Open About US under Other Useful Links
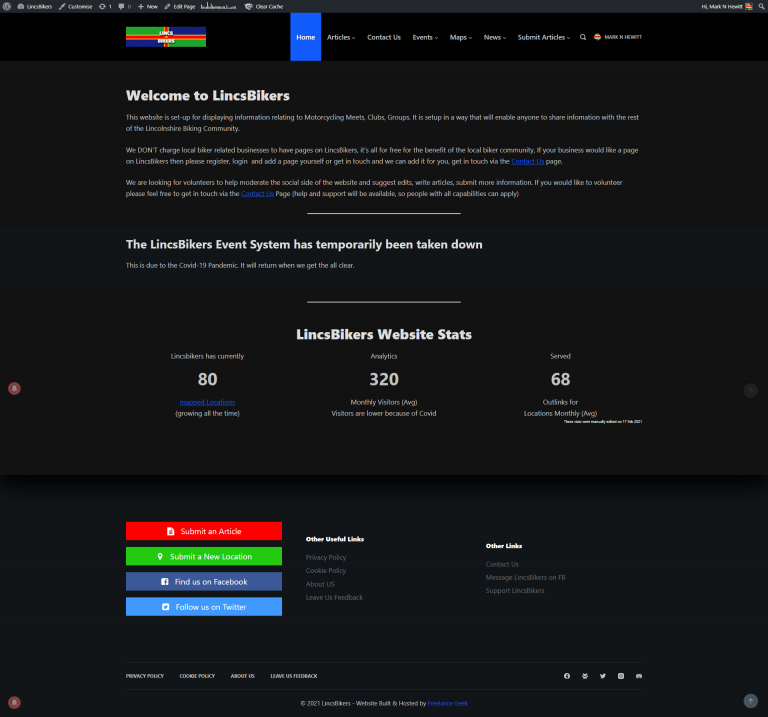 pyautogui.click(x=320, y=584)
